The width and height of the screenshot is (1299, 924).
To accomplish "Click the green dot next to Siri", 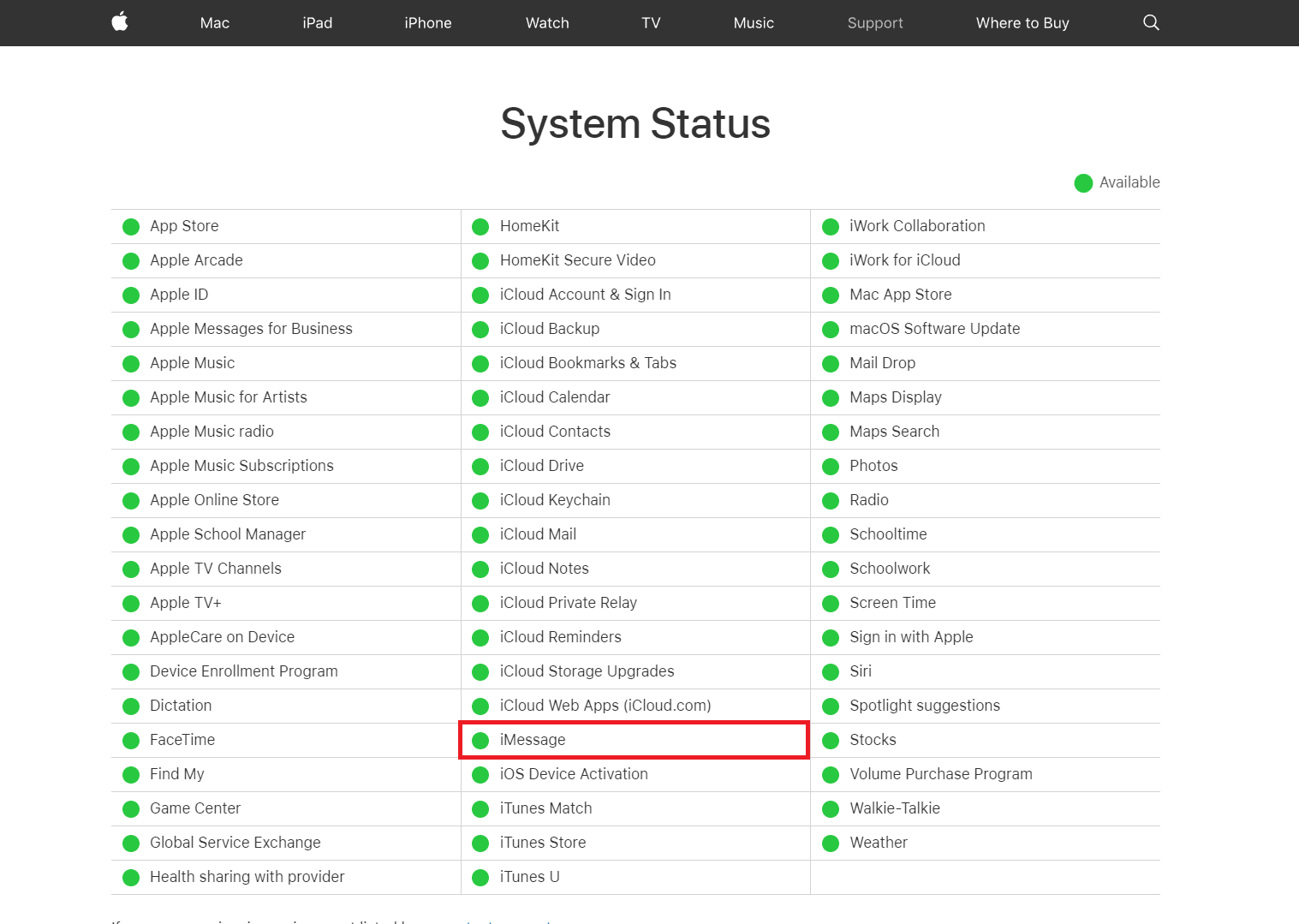I will (831, 672).
